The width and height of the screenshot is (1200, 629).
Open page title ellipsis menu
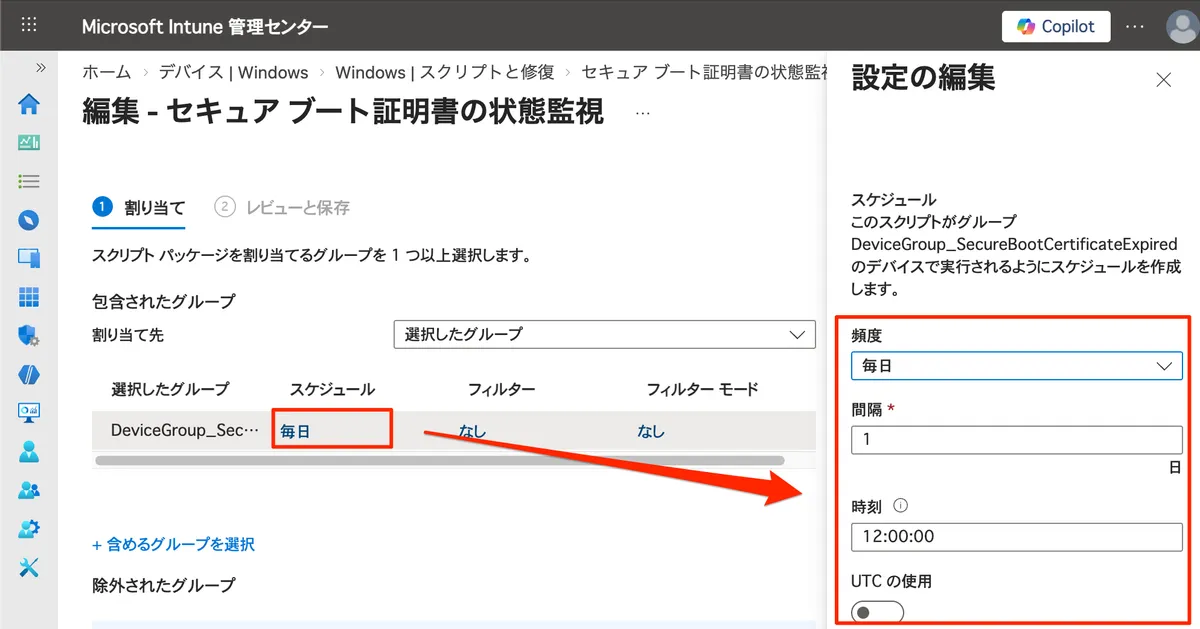click(x=643, y=113)
